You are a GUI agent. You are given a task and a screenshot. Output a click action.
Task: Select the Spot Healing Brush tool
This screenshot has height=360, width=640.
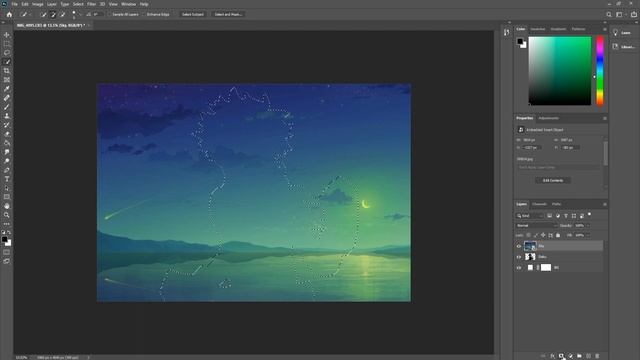pos(7,98)
